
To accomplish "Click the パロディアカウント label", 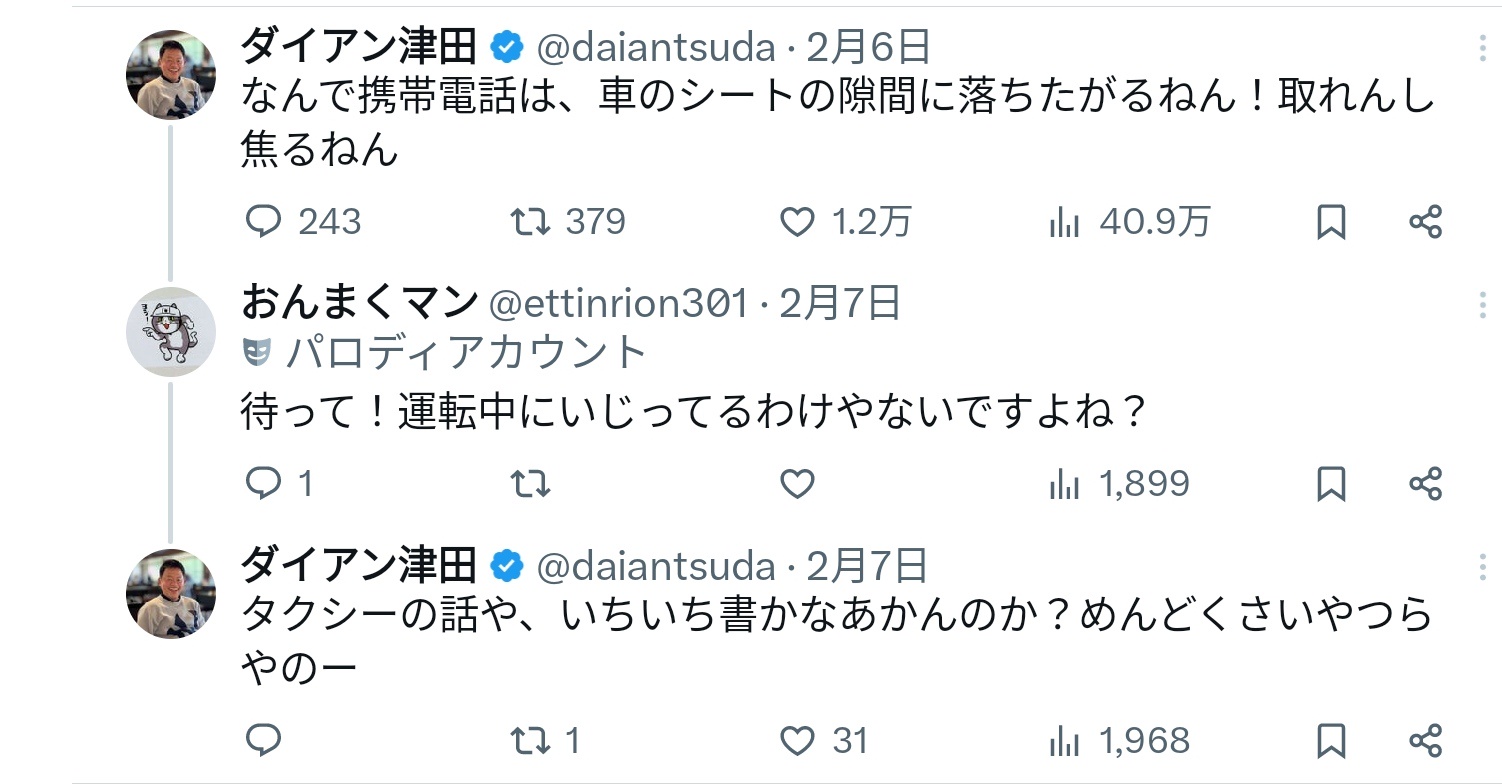I will point(463,352).
